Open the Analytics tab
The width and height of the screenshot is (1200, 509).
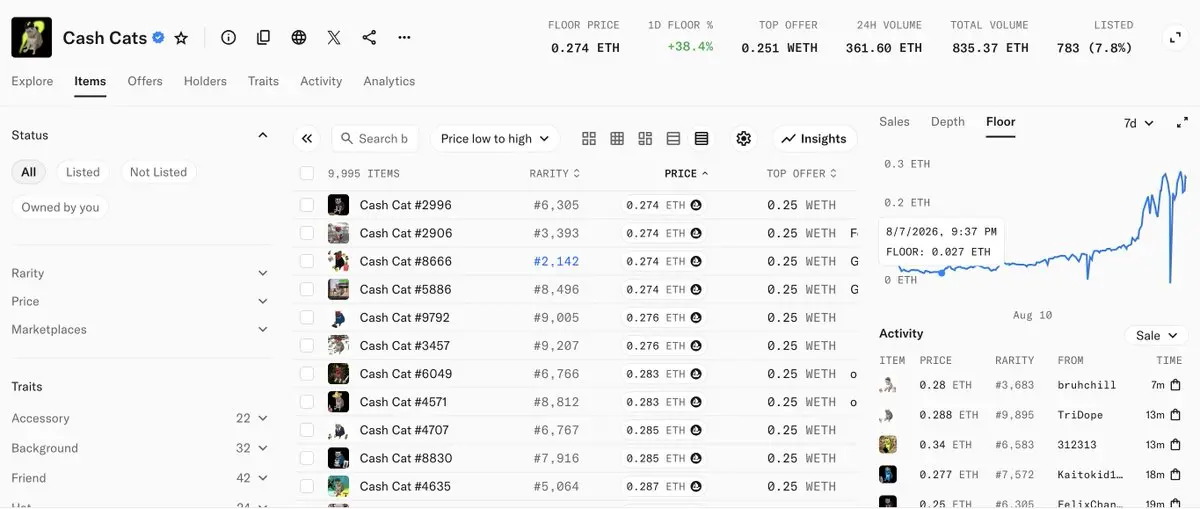click(389, 81)
